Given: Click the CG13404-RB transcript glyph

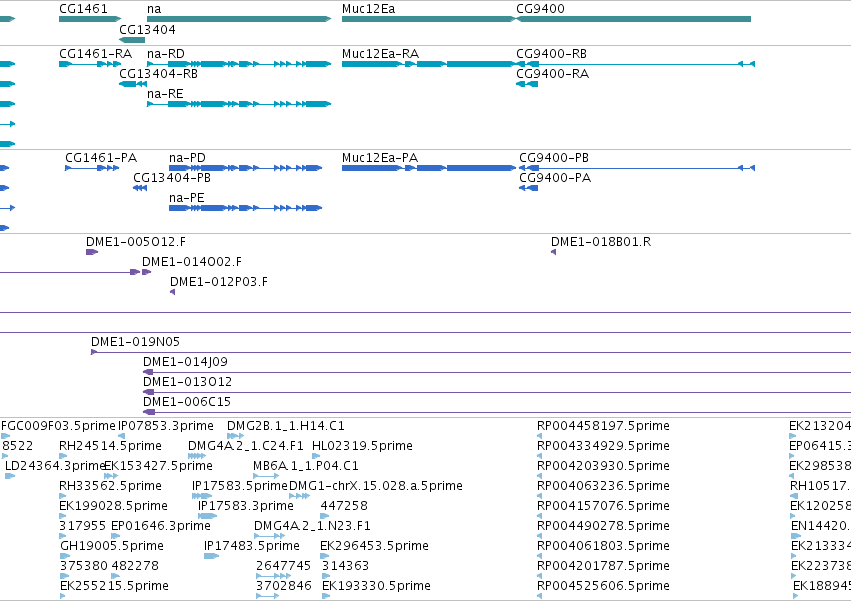Looking at the screenshot, I should pos(133,84).
